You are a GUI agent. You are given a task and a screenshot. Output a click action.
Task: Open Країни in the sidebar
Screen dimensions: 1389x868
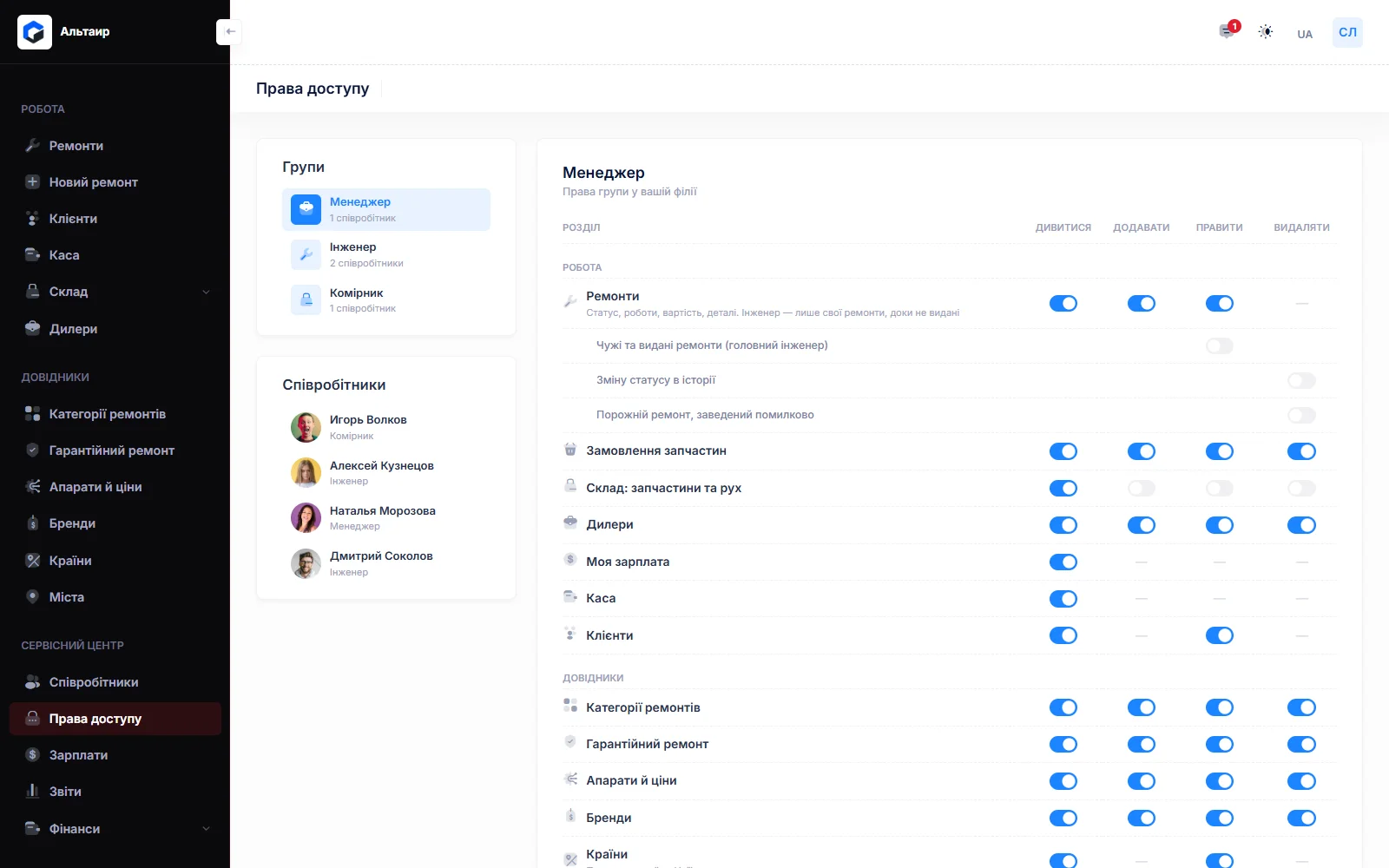coord(115,561)
